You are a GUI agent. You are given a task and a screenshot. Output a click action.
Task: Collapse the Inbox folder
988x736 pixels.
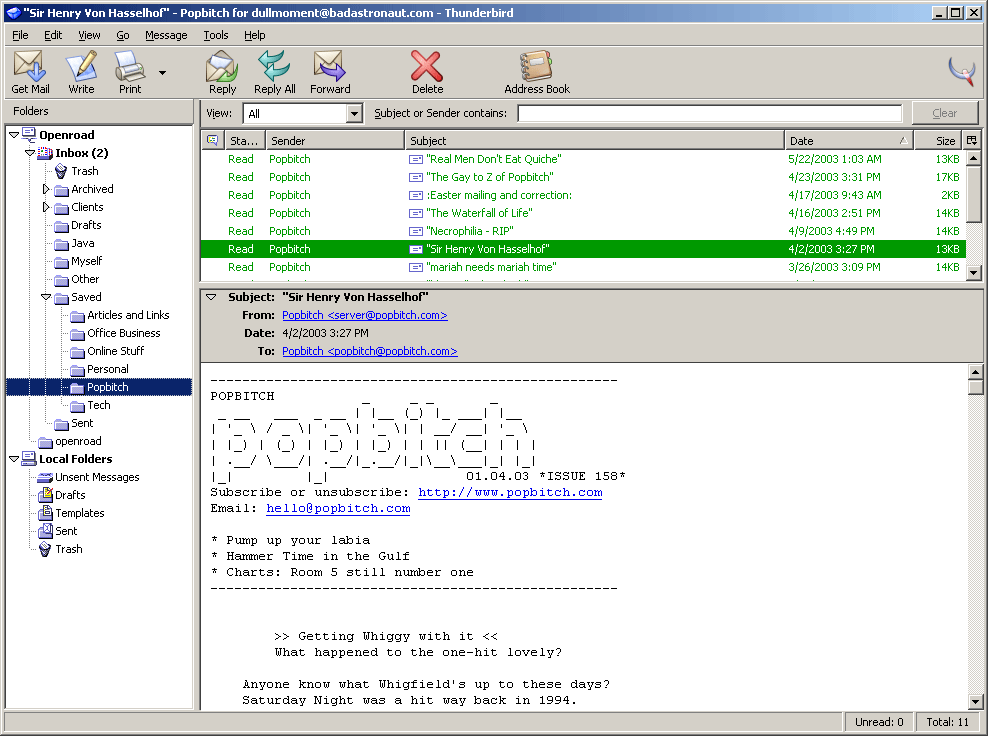point(30,153)
